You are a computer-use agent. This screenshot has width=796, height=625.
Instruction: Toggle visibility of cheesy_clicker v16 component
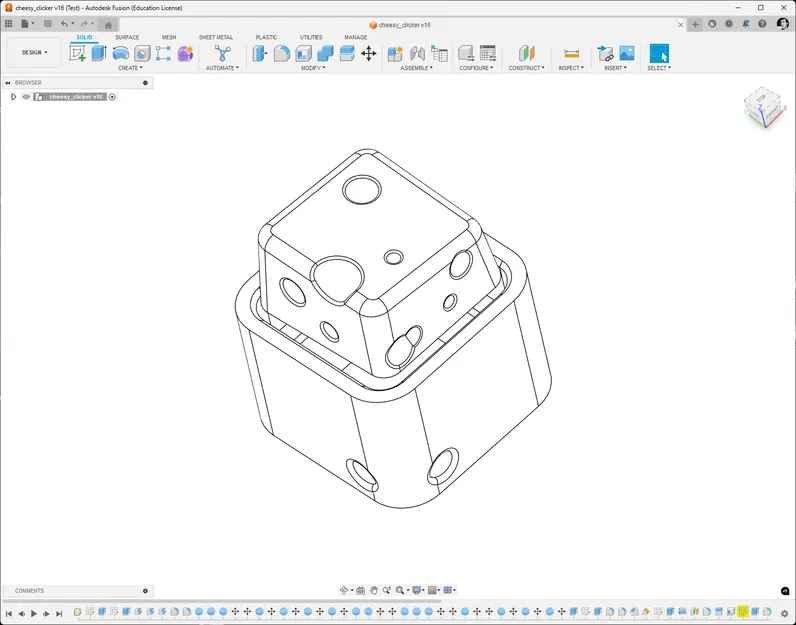tap(26, 96)
